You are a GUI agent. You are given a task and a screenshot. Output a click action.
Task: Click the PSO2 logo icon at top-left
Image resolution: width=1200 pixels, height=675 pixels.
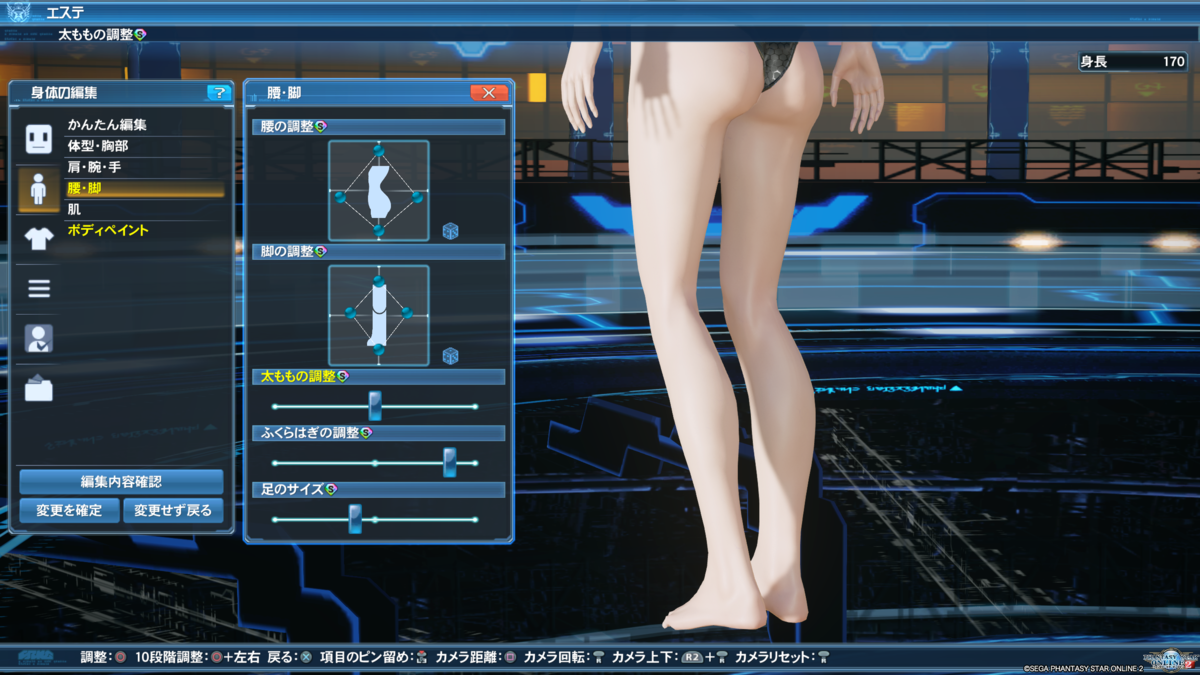pos(18,13)
